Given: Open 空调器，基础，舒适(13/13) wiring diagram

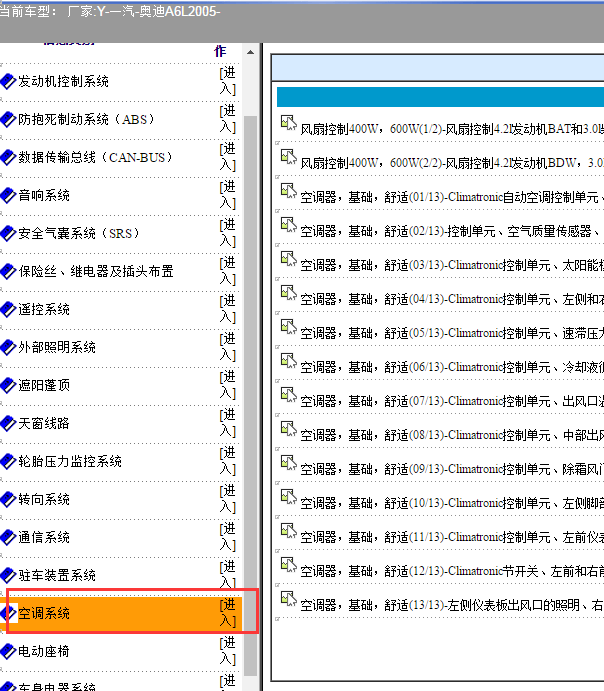Looking at the screenshot, I should [452, 606].
